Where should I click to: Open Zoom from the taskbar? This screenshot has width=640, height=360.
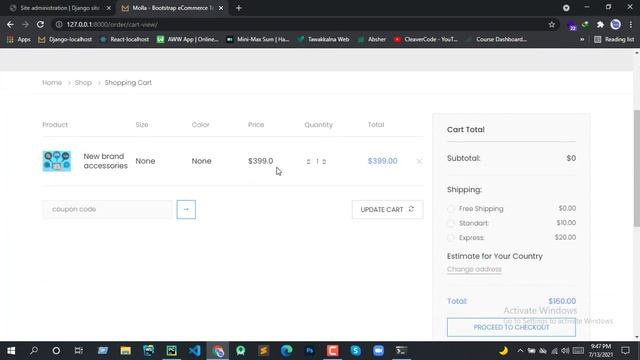(x=378, y=351)
